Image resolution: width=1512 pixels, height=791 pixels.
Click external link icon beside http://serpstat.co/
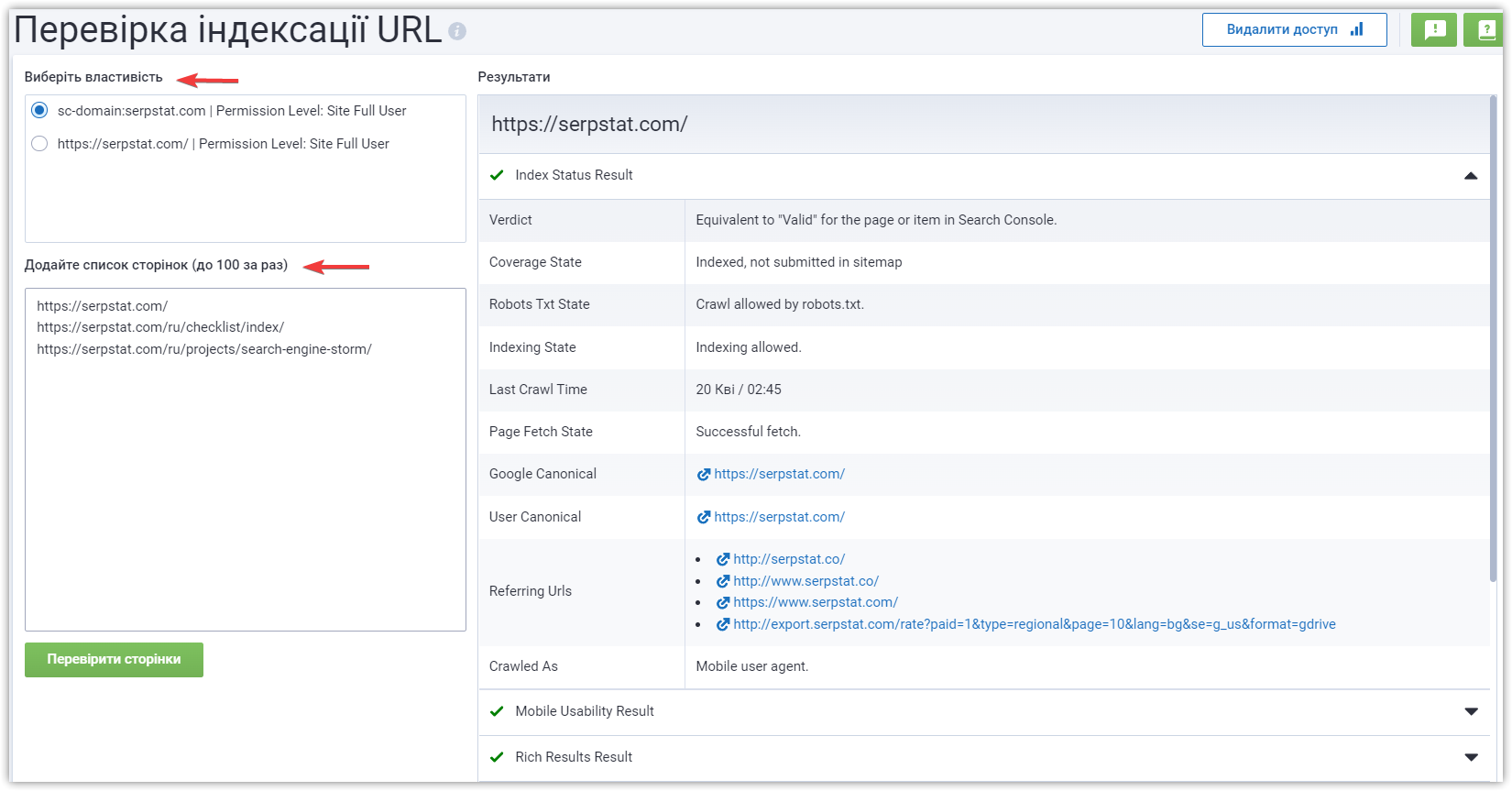(x=723, y=559)
